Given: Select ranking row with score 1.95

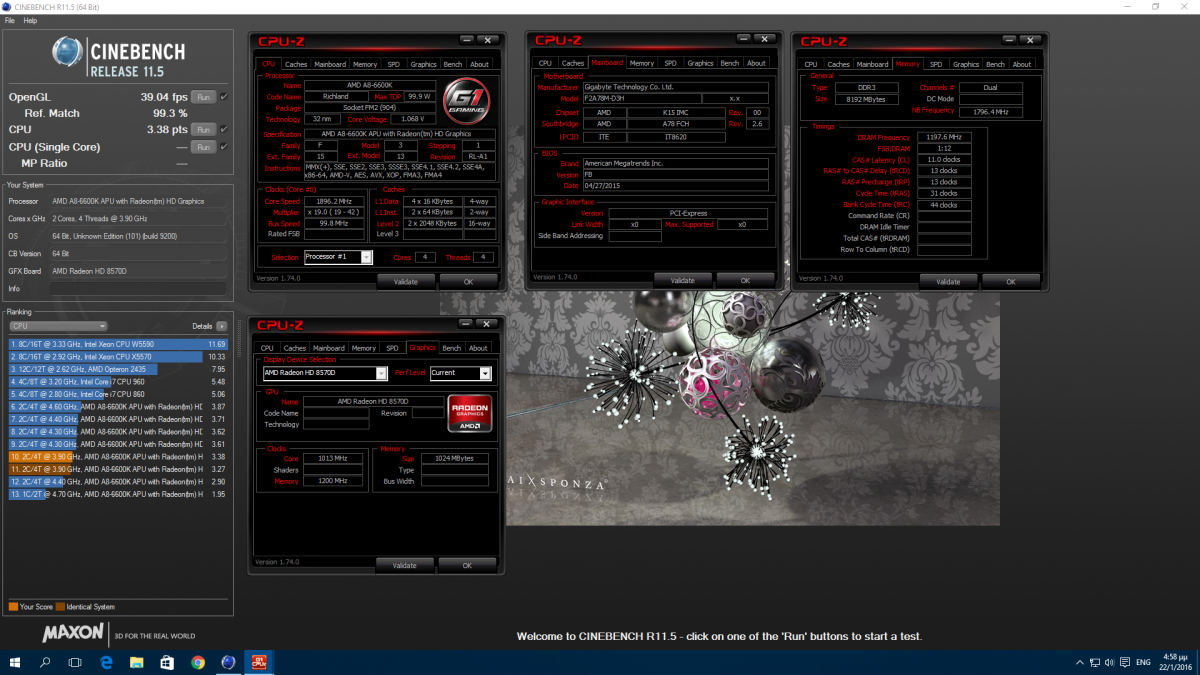Looking at the screenshot, I should tap(118, 494).
